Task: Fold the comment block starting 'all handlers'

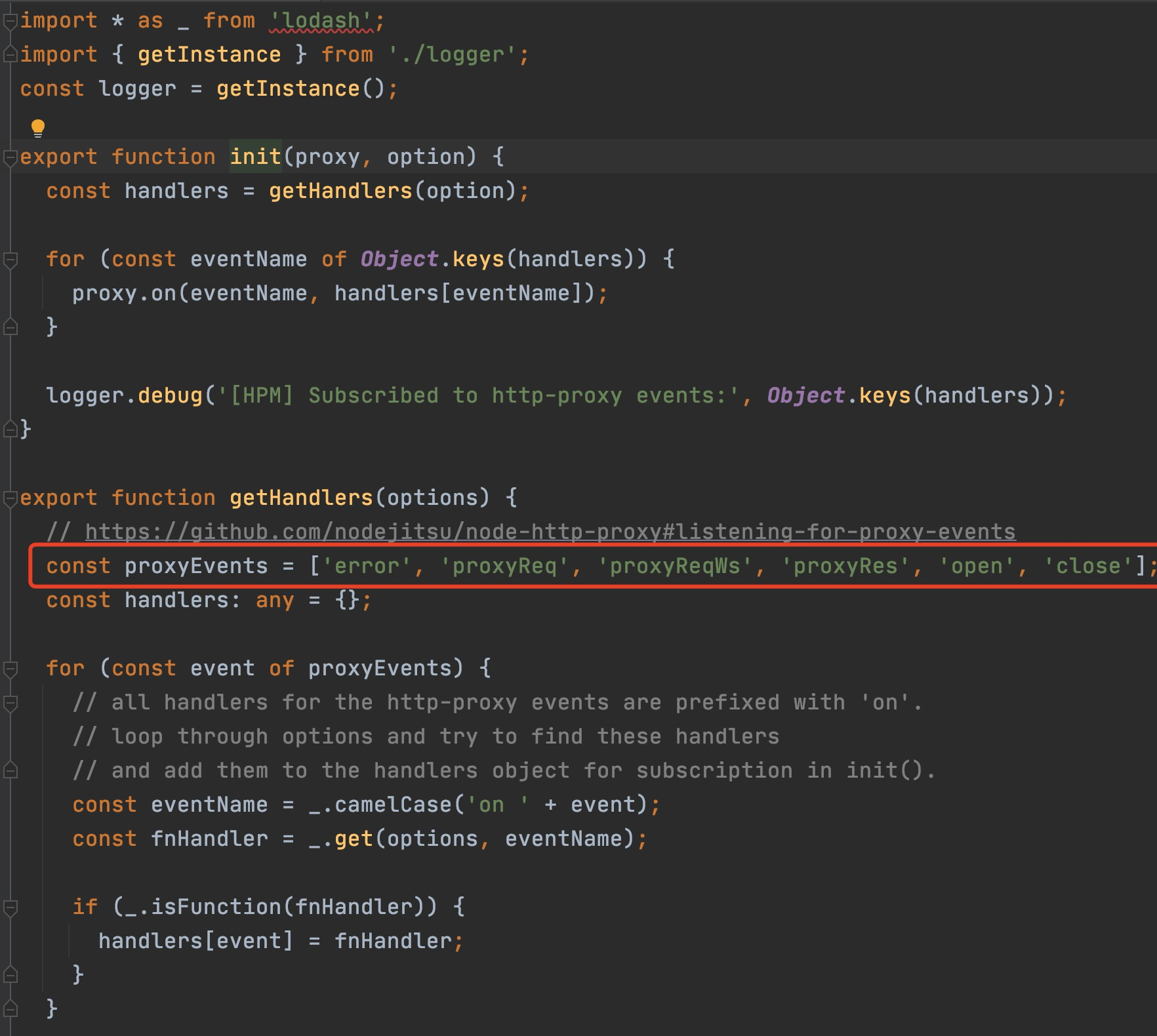Action: (x=10, y=703)
